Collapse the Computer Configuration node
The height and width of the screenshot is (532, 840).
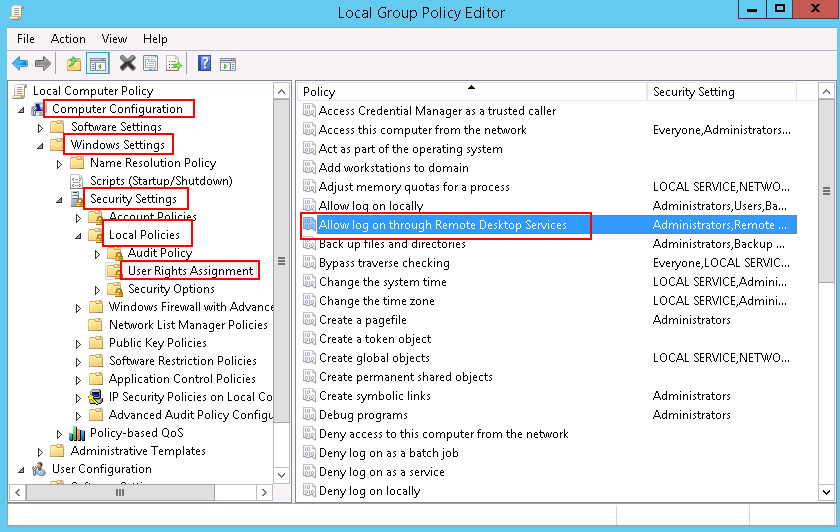[x=21, y=110]
